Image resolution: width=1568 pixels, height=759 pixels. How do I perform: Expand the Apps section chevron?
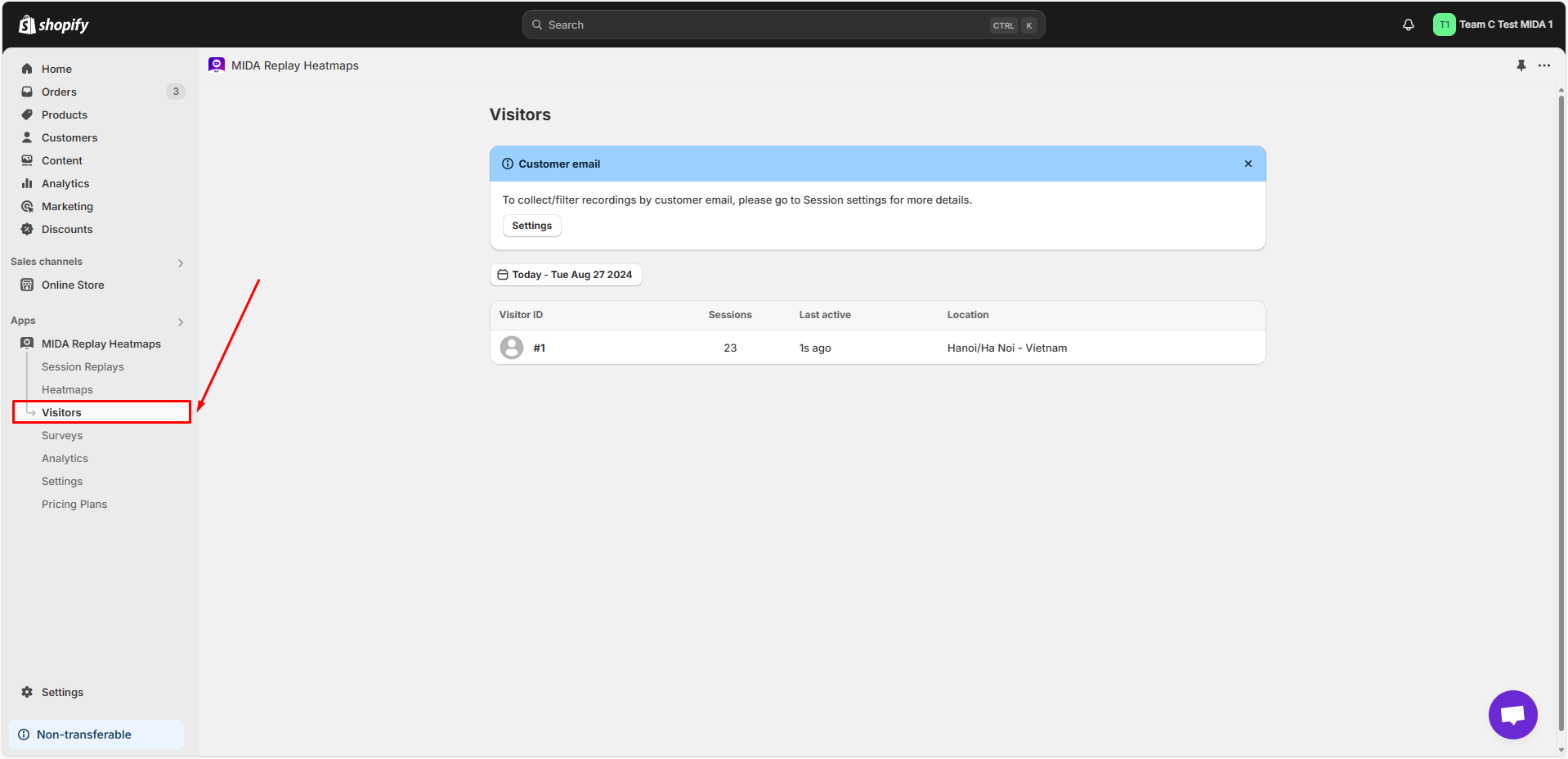coord(181,321)
